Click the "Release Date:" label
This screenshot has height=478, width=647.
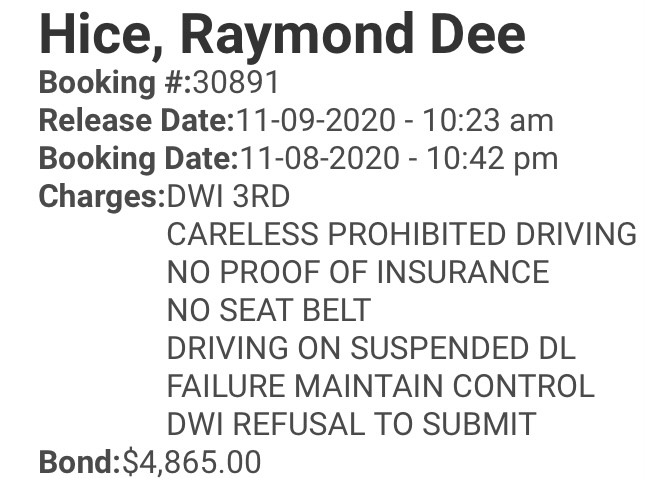135,120
